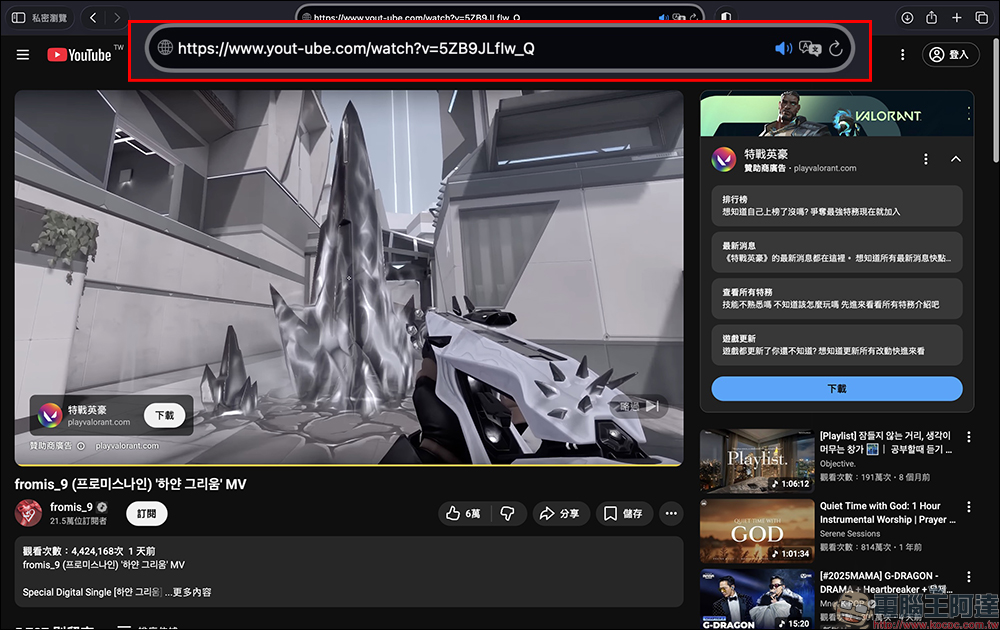
Task: Click the translate icon in the address bar
Action: [x=810, y=47]
